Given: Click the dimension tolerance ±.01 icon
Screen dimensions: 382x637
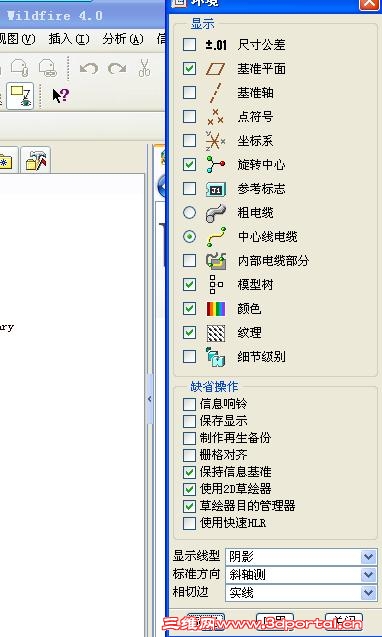Looking at the screenshot, I should [216, 44].
